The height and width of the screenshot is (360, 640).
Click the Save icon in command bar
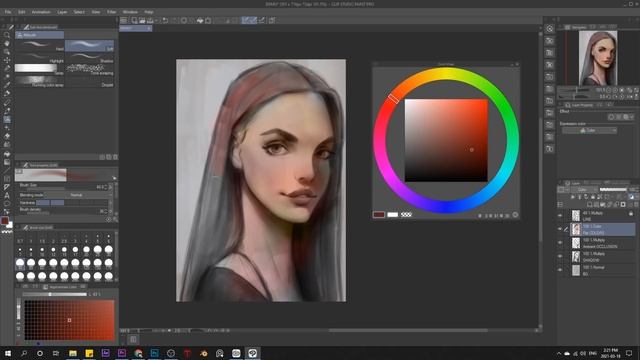click(x=150, y=20)
